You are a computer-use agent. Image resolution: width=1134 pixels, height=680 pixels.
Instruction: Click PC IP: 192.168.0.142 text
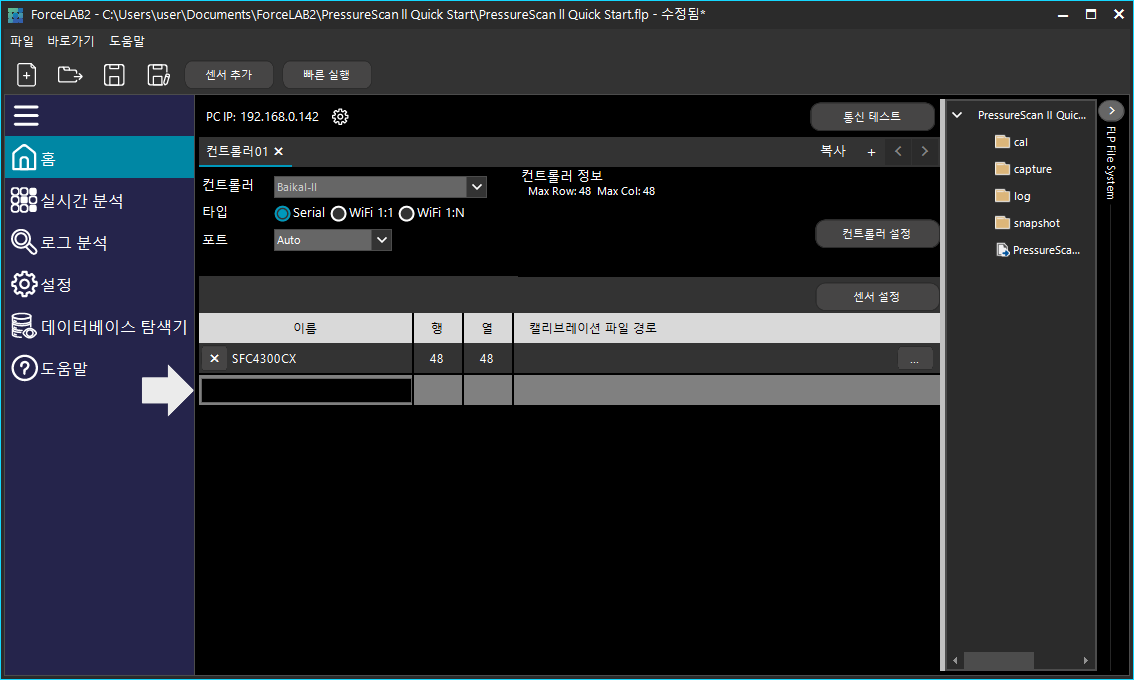[263, 116]
